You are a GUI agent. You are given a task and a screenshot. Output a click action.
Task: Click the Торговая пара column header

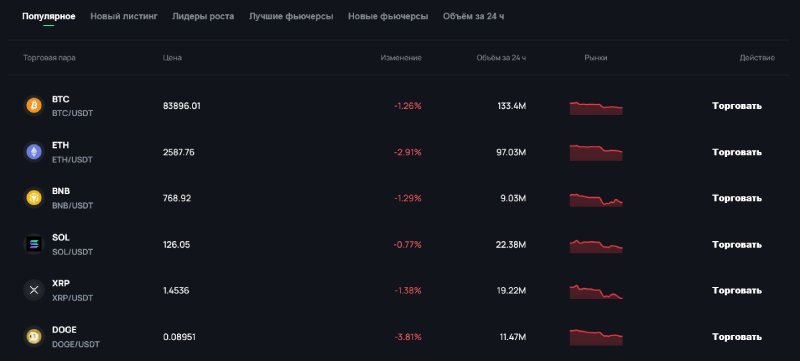point(49,58)
